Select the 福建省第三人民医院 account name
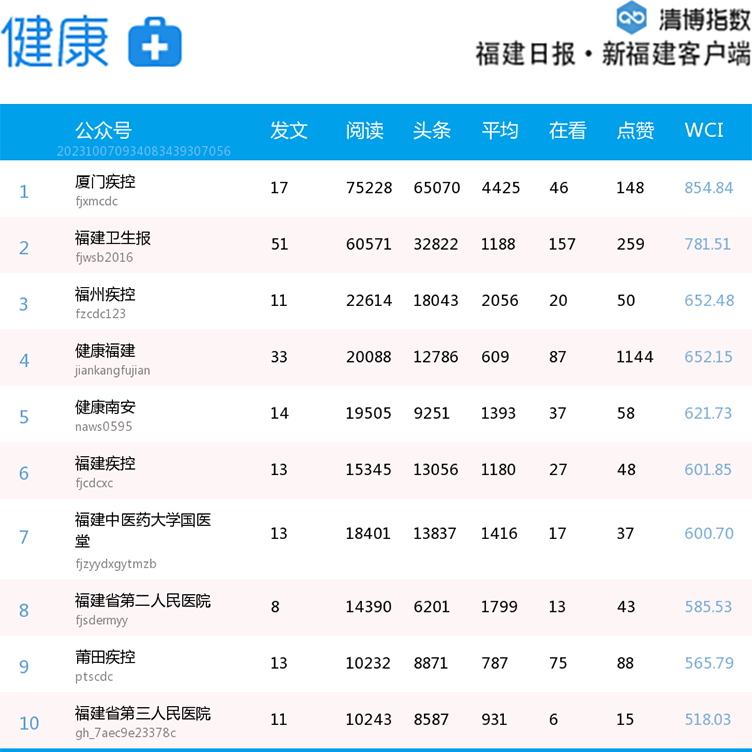Image resolution: width=752 pixels, height=752 pixels. (x=142, y=713)
